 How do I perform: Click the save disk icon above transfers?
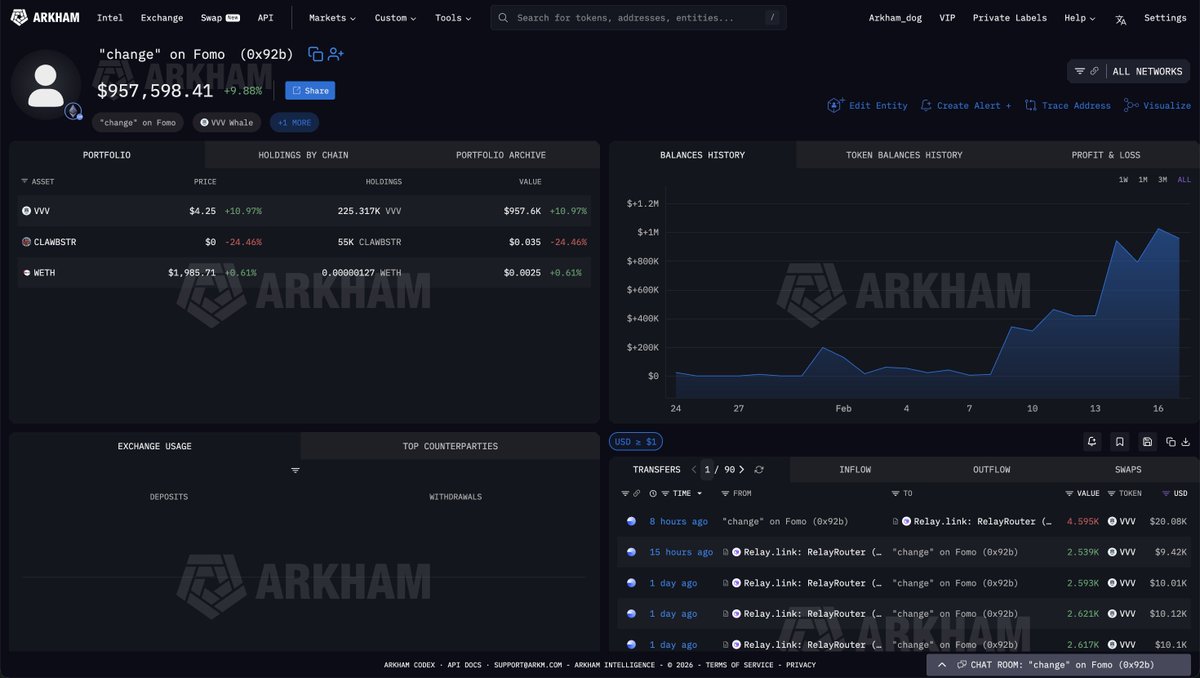click(1147, 441)
